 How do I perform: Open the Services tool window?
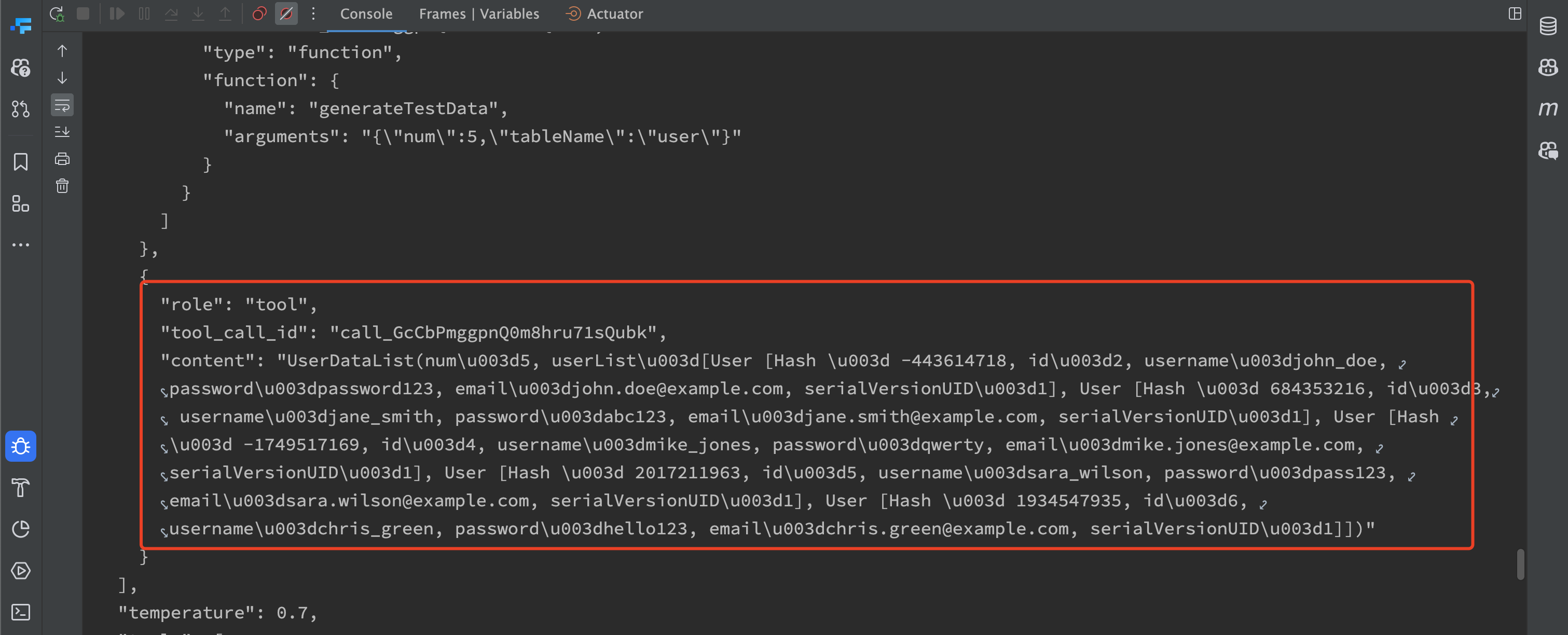[21, 571]
